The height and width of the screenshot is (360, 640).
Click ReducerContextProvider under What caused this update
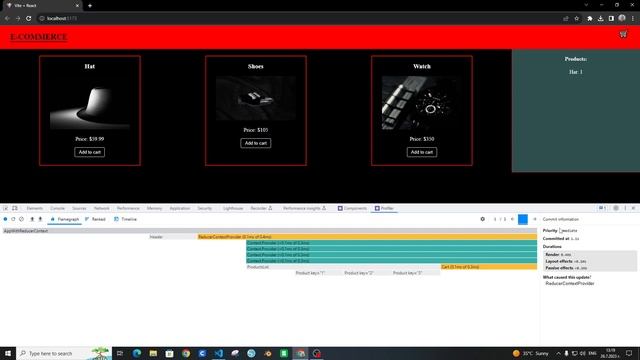[x=570, y=283]
